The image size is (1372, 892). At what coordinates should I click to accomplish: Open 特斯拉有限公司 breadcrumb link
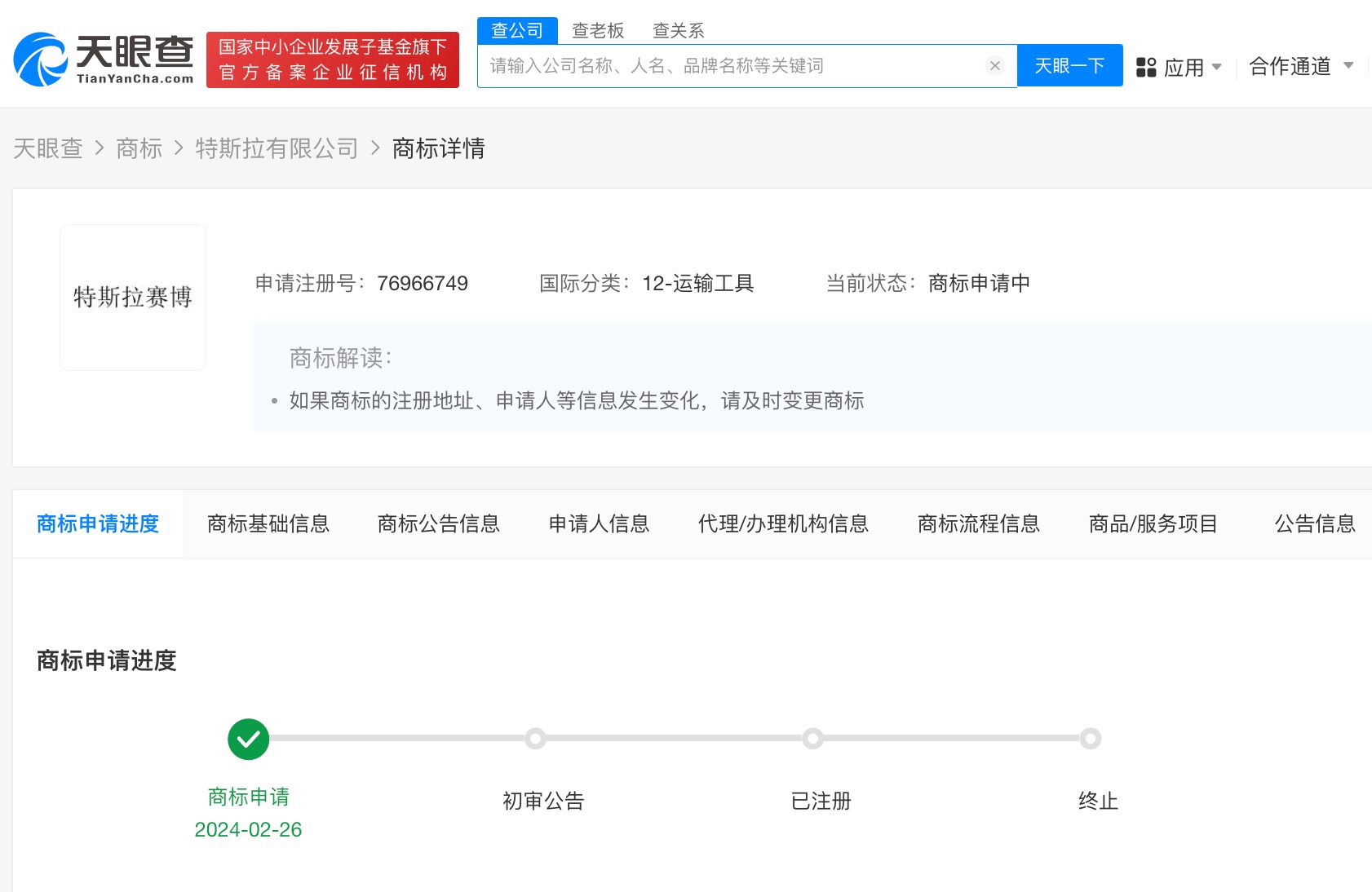pos(277,148)
